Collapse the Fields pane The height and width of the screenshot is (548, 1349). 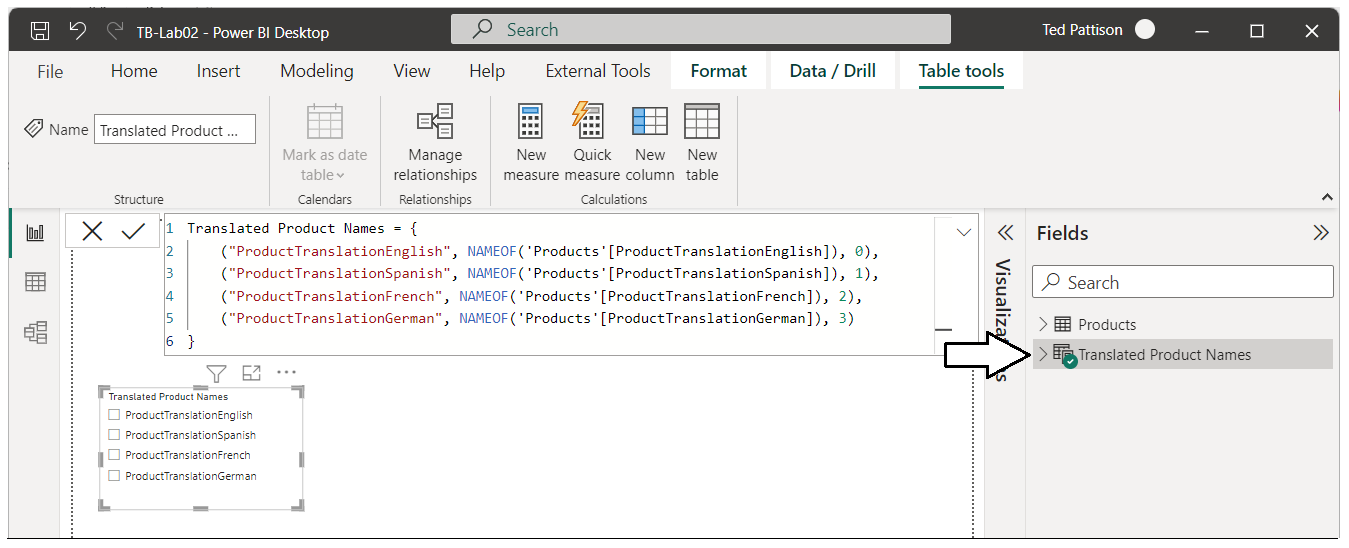click(x=1321, y=233)
